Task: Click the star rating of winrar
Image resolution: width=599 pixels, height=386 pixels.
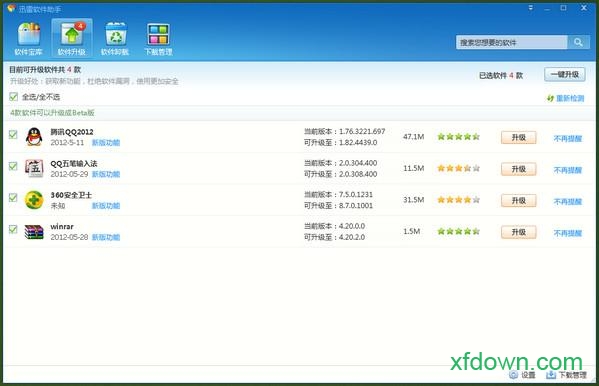Action: click(458, 231)
